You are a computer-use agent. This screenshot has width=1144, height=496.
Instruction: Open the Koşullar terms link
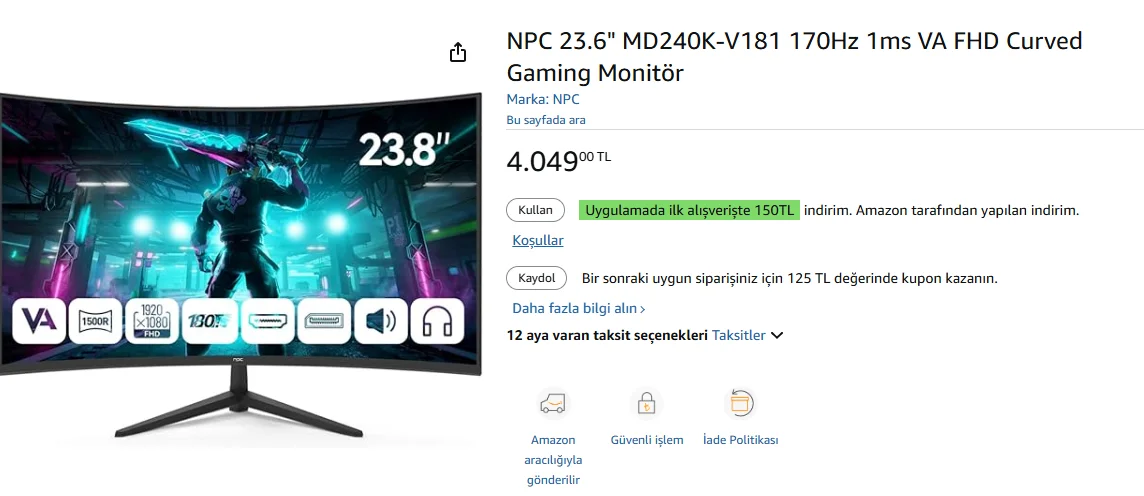pyautogui.click(x=538, y=240)
